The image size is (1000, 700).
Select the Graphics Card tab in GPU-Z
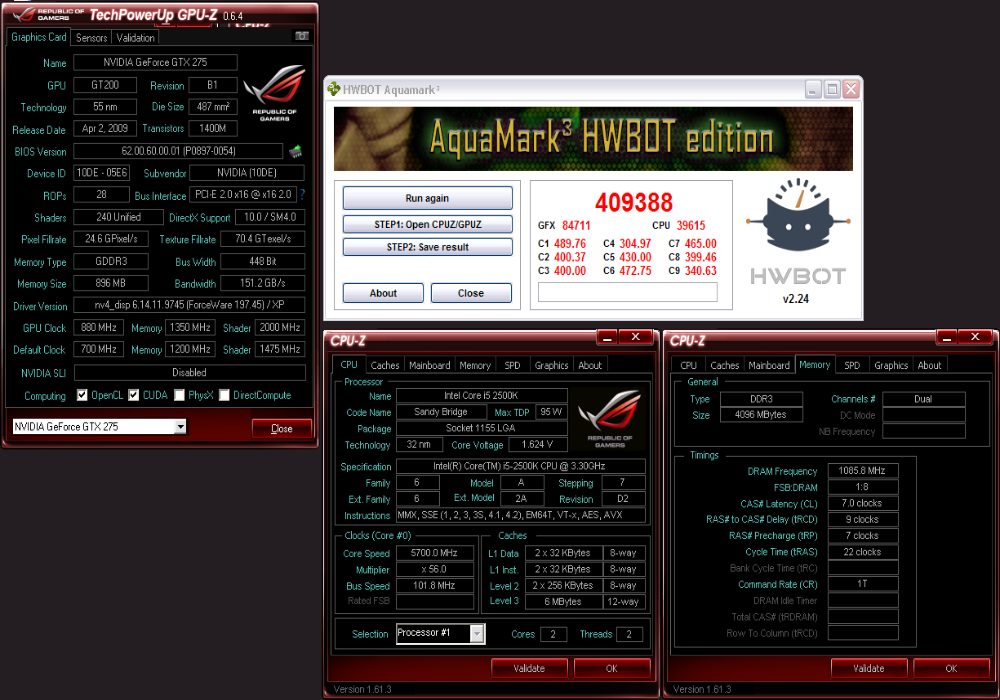pos(38,37)
